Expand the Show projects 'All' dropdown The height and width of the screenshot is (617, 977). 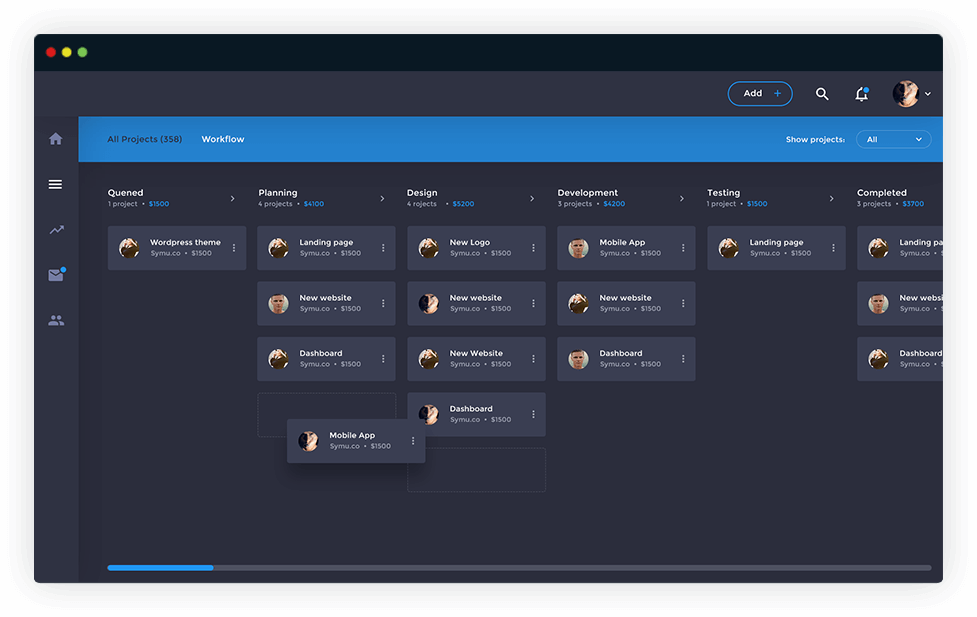tap(893, 140)
